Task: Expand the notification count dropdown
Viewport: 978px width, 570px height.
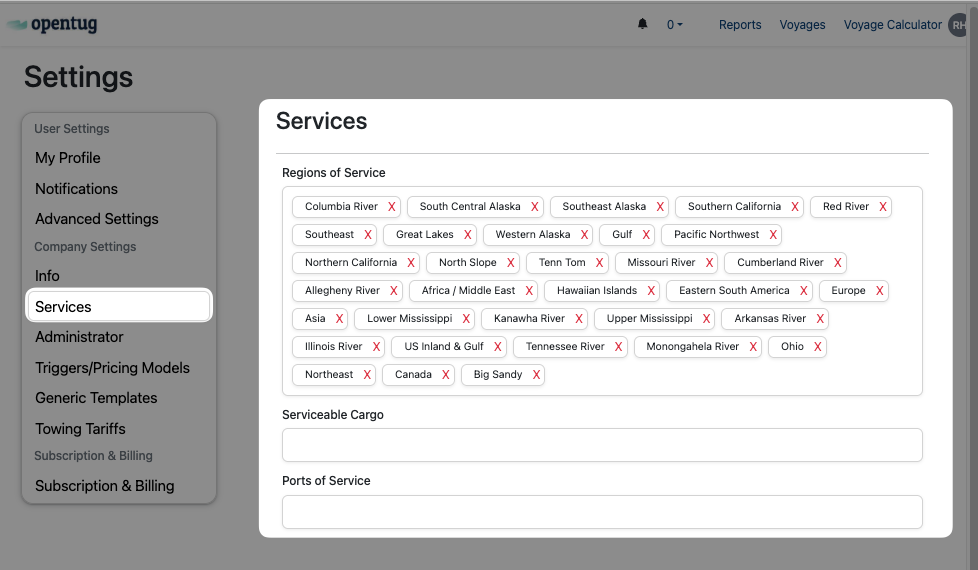Action: coord(675,25)
